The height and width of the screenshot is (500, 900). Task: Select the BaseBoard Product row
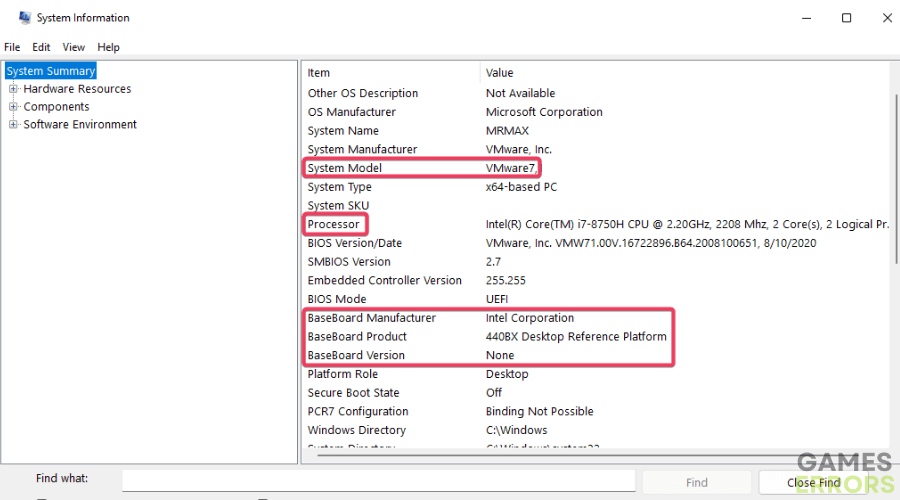coord(597,336)
